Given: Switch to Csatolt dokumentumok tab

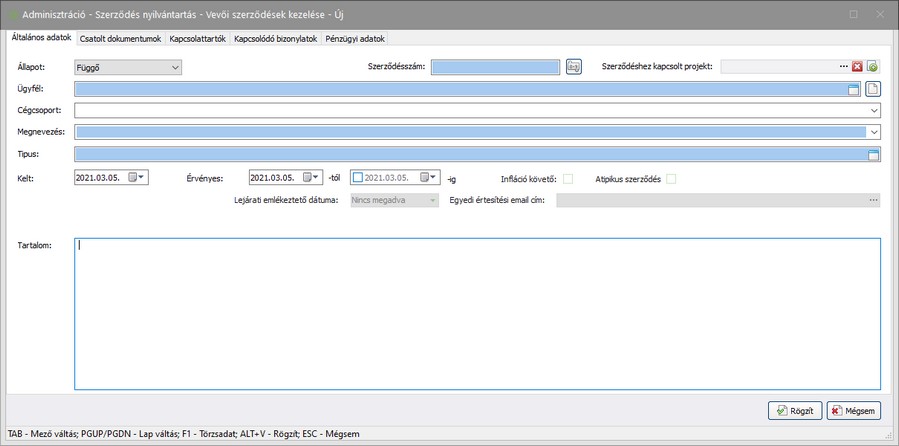Looking at the screenshot, I should pos(120,39).
